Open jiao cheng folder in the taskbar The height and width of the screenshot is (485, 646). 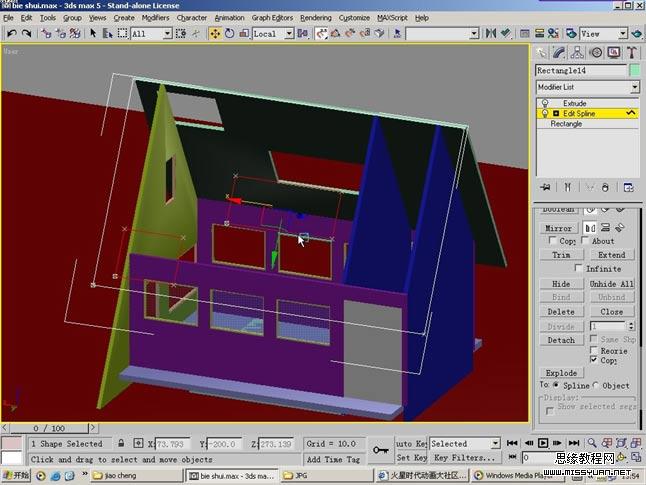136,476
